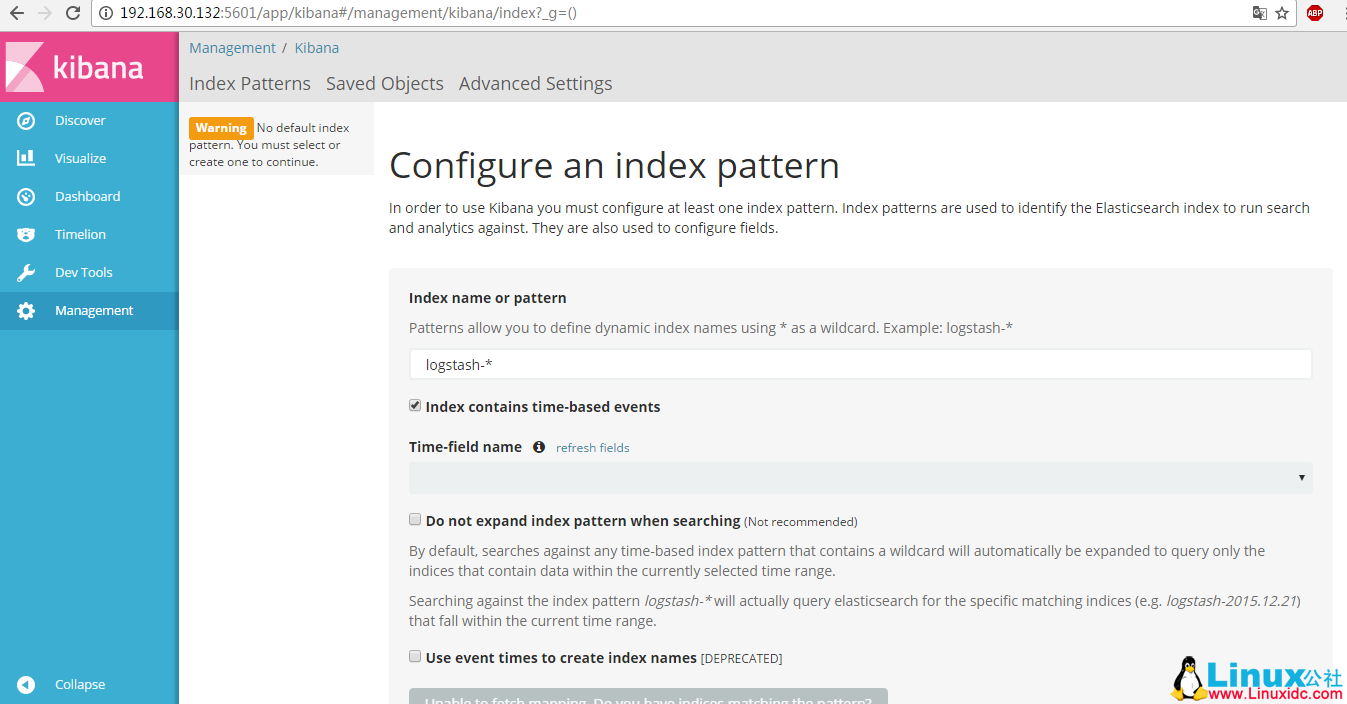Collapse the sidebar with arrow icon
This screenshot has width=1347, height=704.
tap(26, 685)
